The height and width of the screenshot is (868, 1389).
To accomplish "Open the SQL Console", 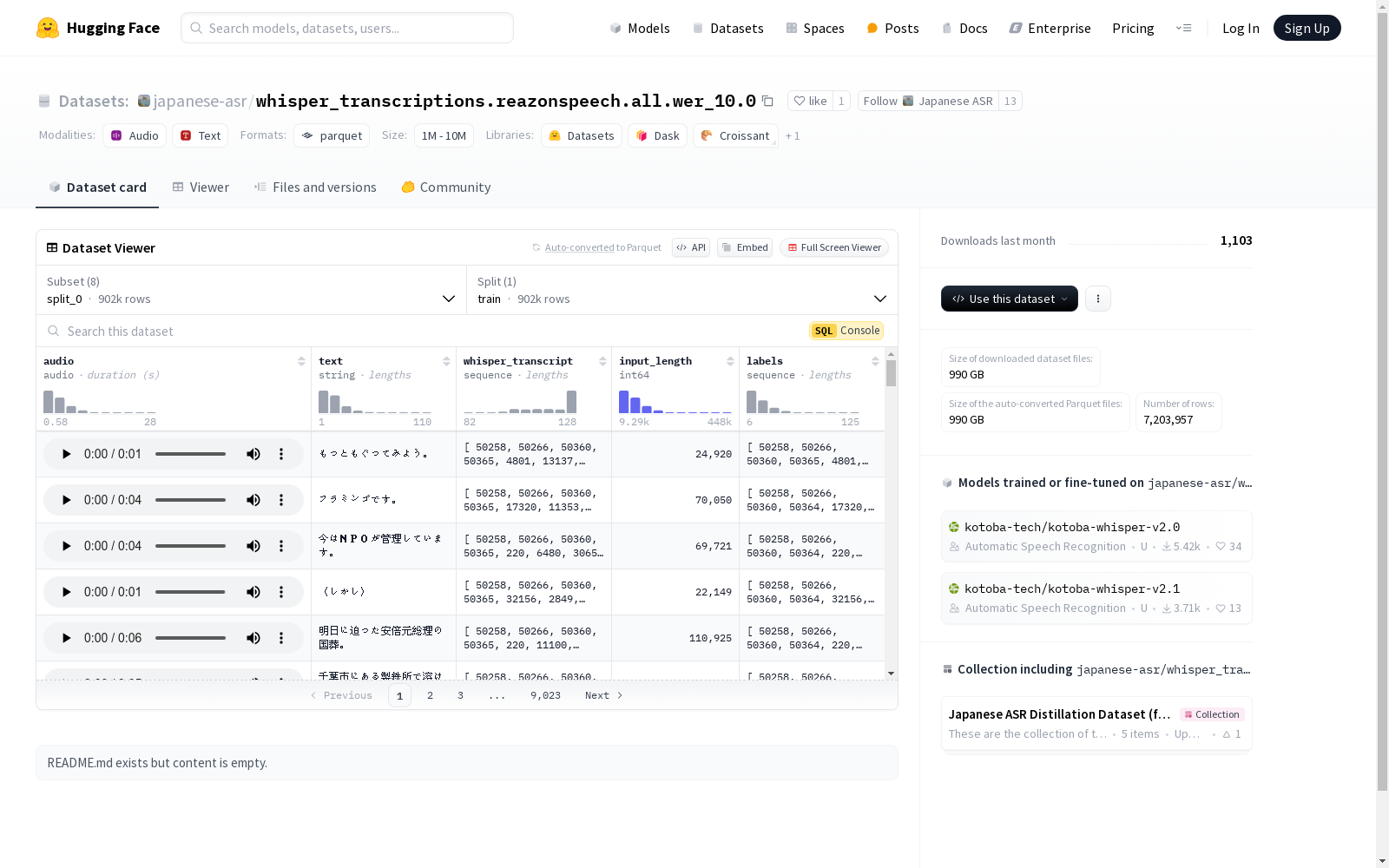I will (847, 331).
